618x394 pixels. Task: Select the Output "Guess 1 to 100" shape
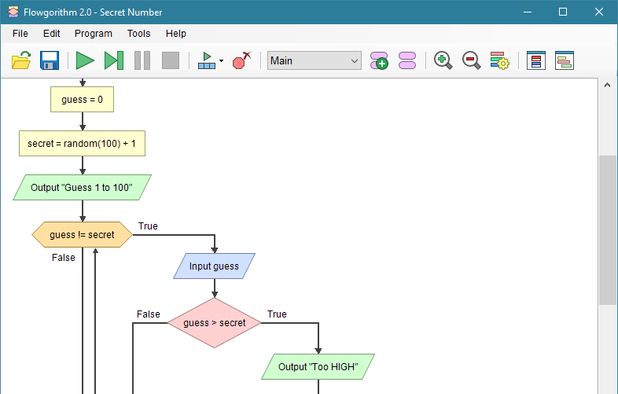82,188
